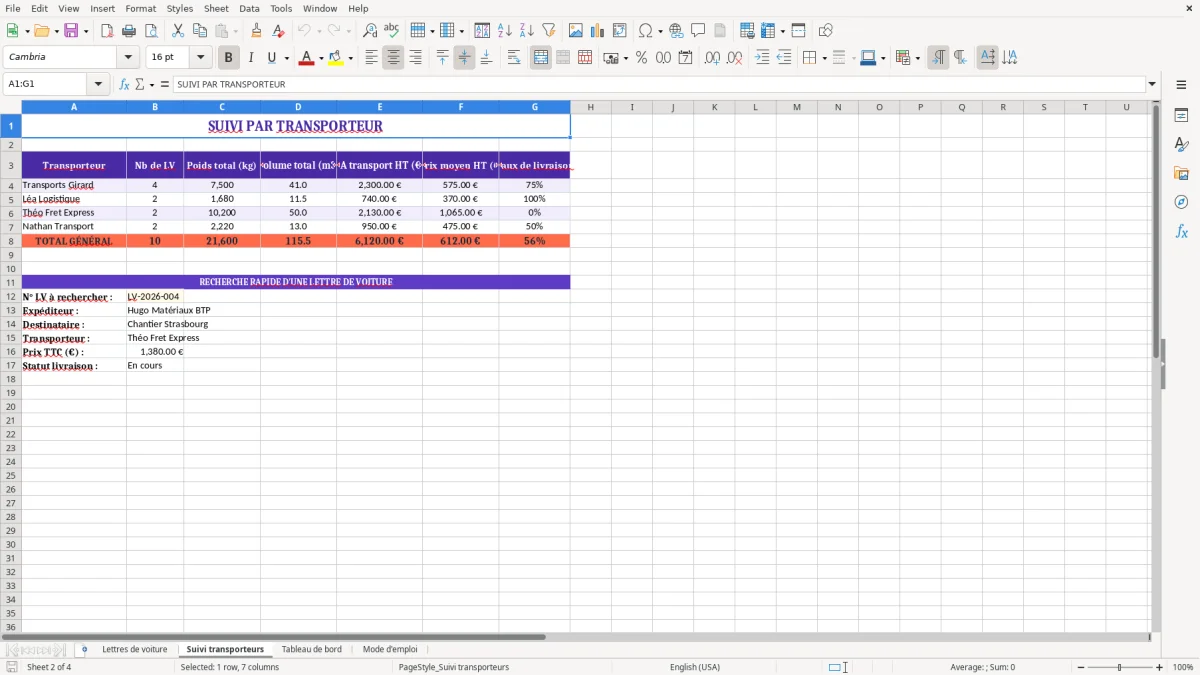1200x675 pixels.
Task: Toggle Italic formatting
Action: 251,58
